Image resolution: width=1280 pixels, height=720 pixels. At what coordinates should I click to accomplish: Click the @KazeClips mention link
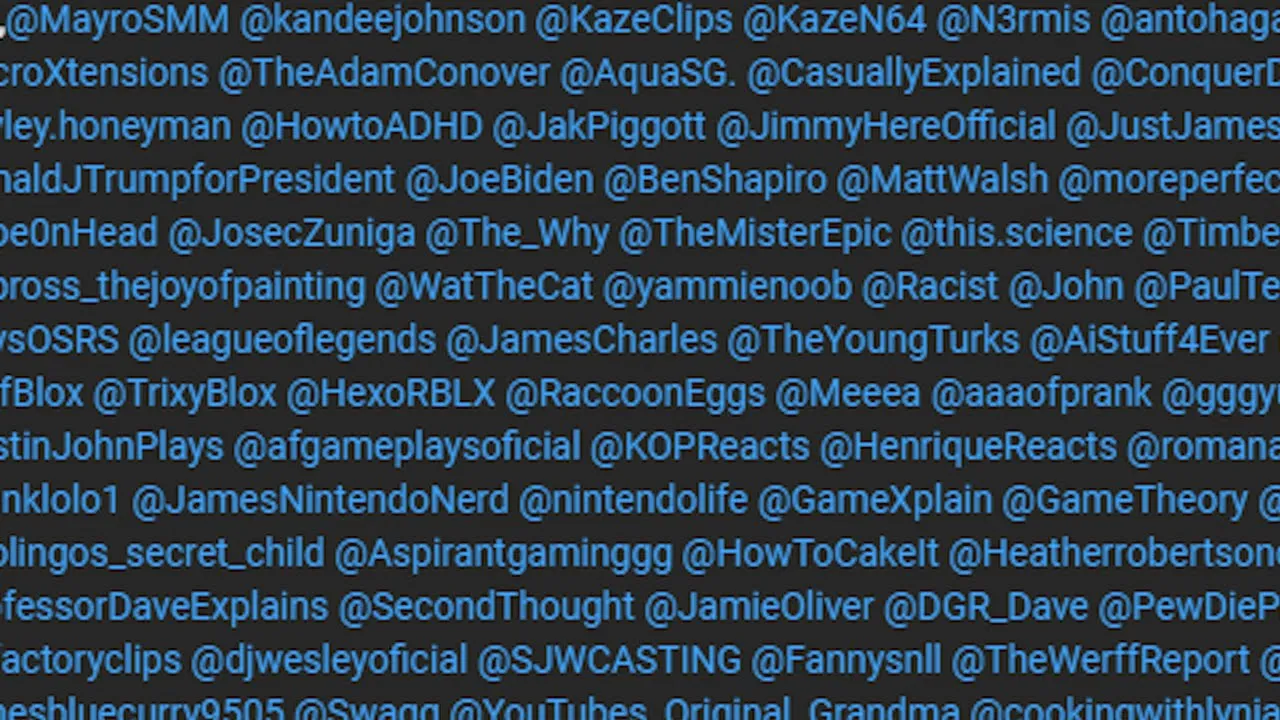tap(634, 20)
